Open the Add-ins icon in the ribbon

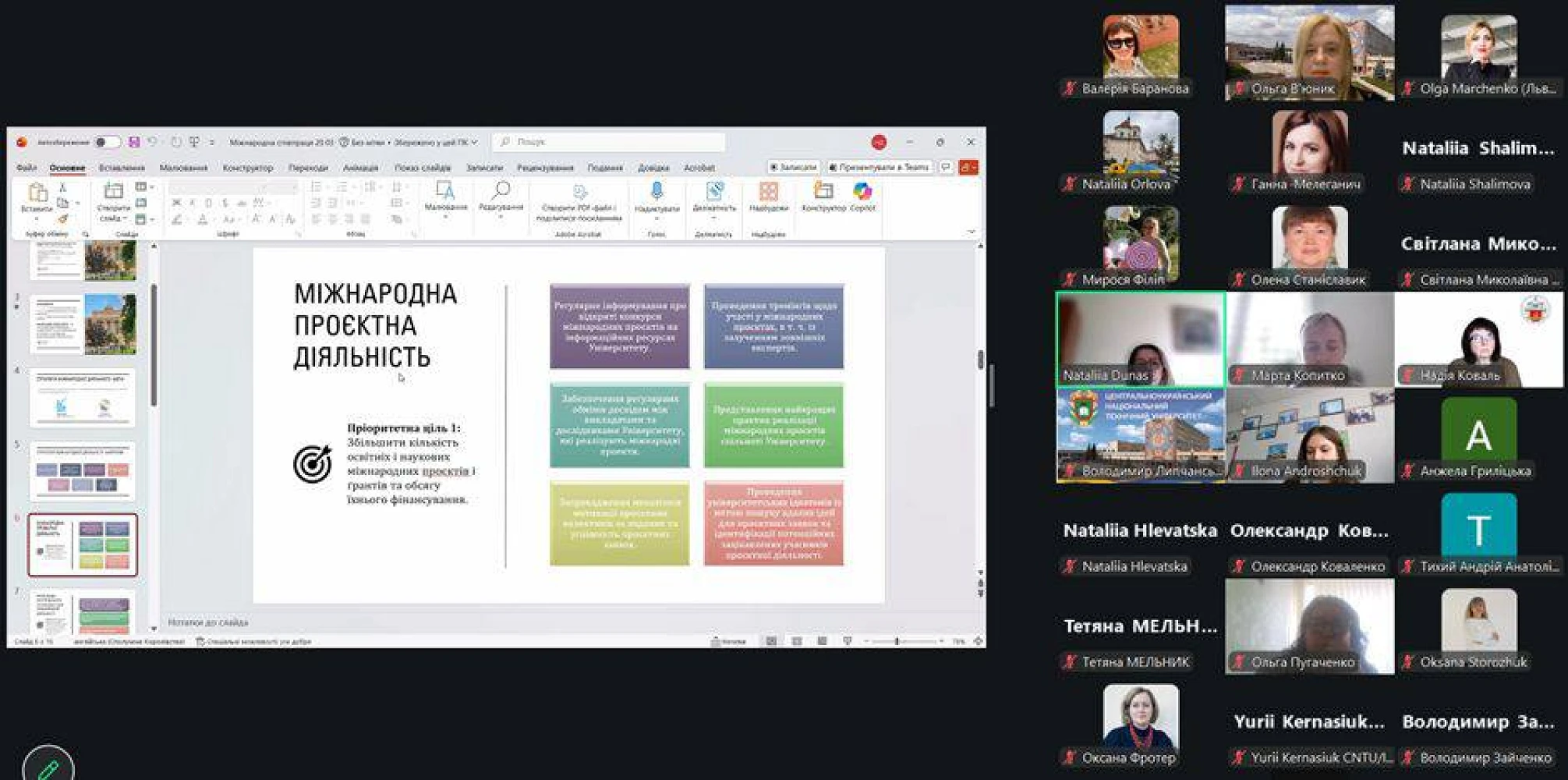[768, 192]
